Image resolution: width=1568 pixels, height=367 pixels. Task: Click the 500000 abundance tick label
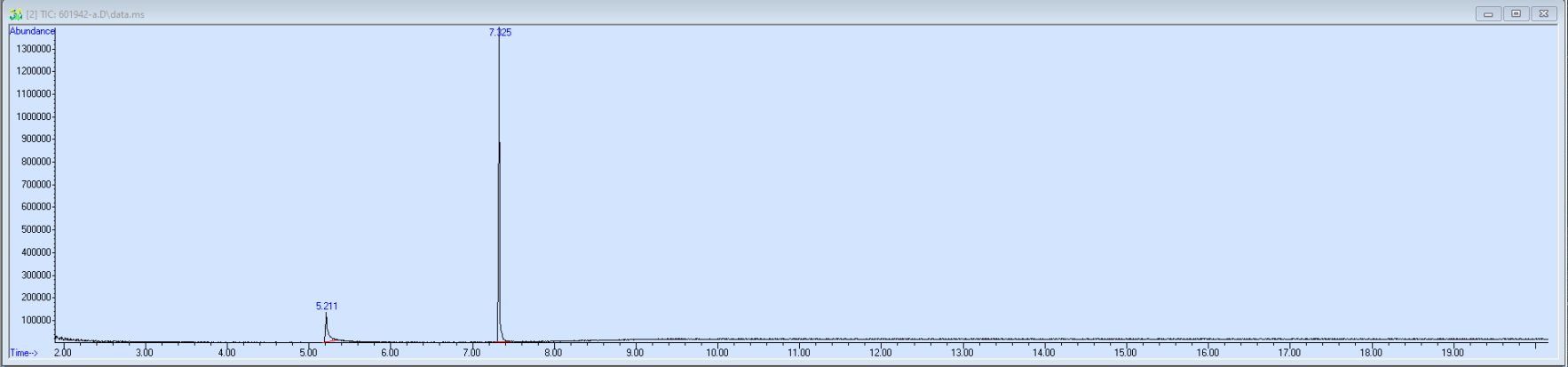coord(36,229)
